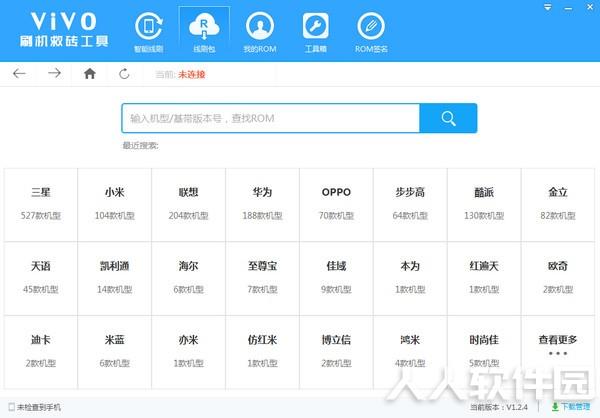Viewport: 600px width, 418px height.
Task: Open the 酷派 brand tile
Action: coord(484,205)
